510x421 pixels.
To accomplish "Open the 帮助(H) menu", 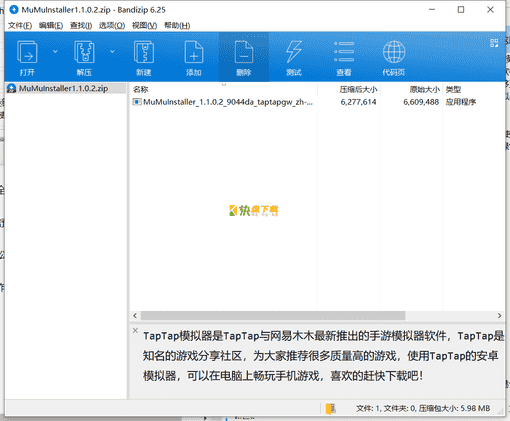I will pos(177,26).
